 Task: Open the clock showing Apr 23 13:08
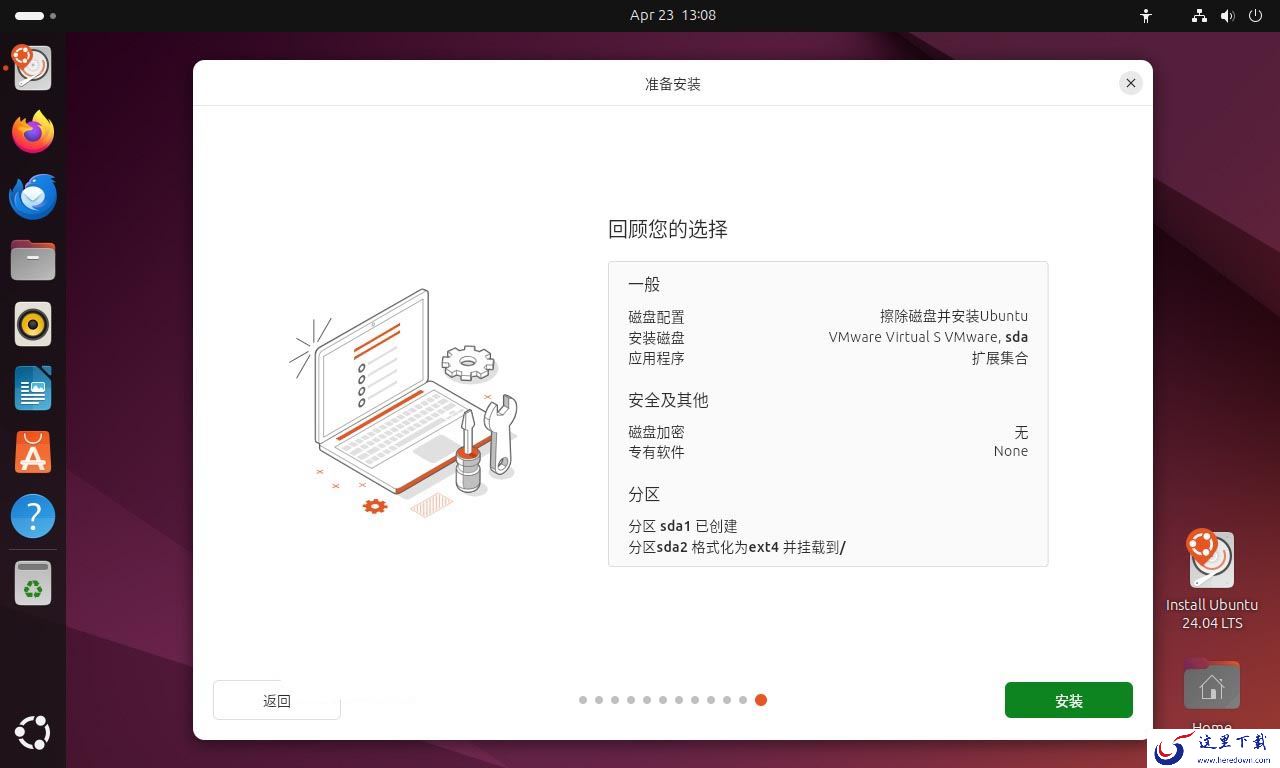coord(673,15)
